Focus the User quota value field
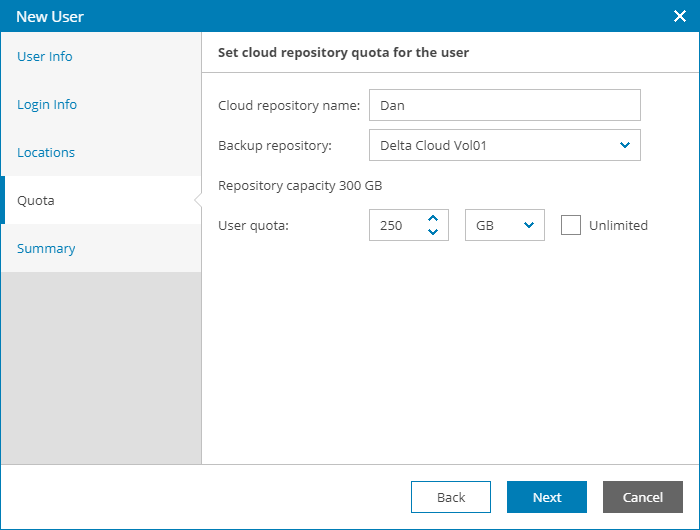Screen dimensions: 700x530 click(x=395, y=225)
